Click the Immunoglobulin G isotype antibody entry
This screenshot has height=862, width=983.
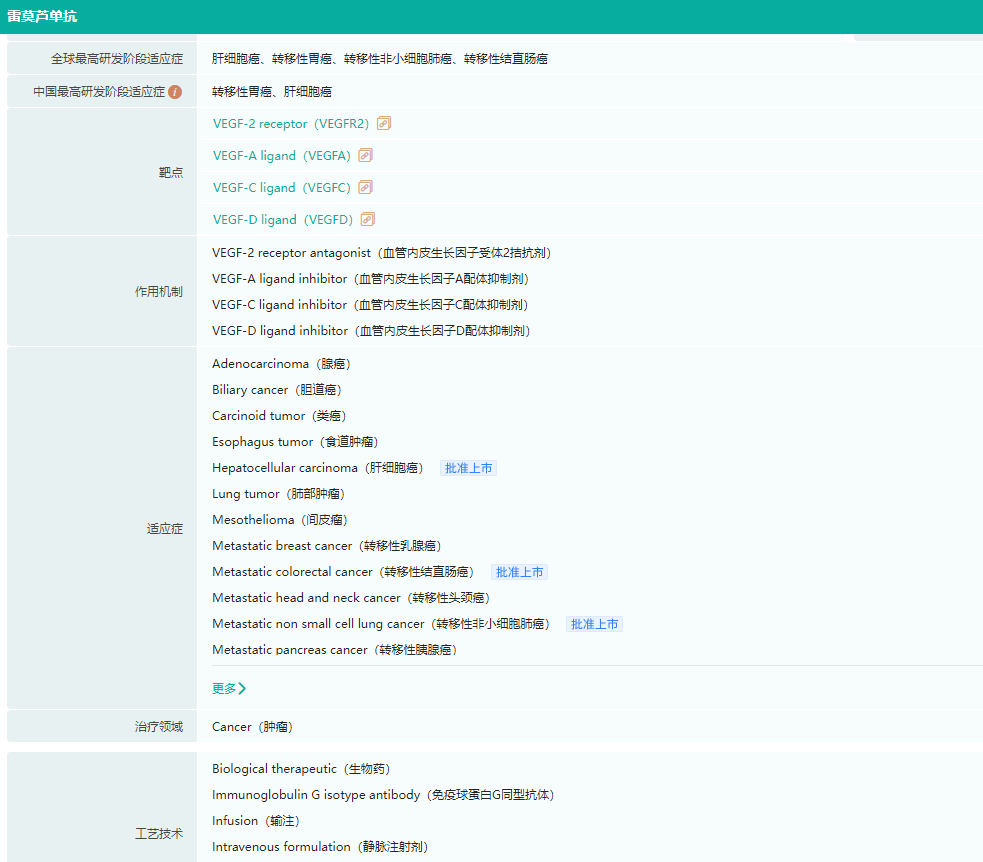pyautogui.click(x=382, y=795)
